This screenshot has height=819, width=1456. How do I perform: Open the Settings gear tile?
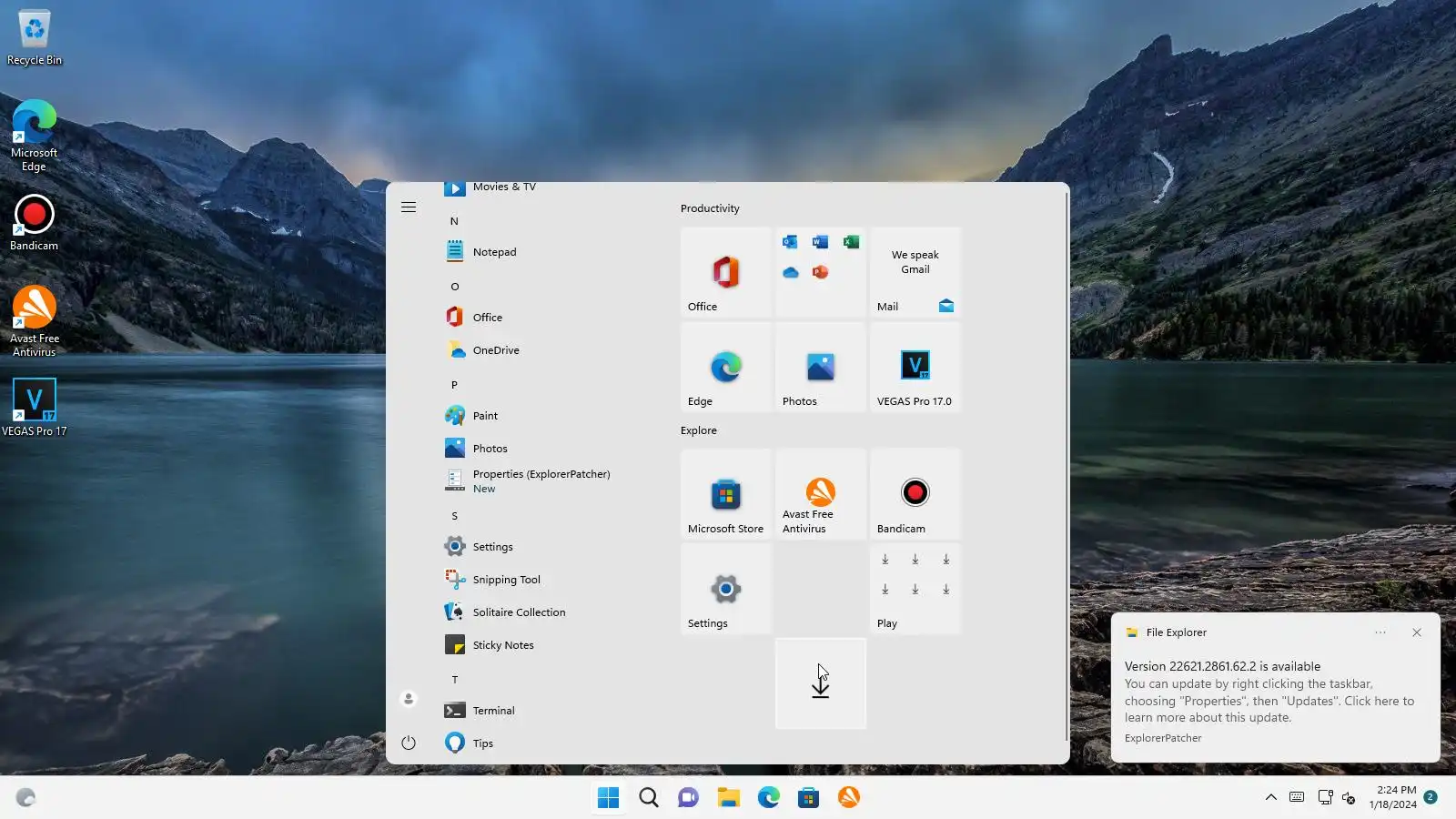click(726, 589)
